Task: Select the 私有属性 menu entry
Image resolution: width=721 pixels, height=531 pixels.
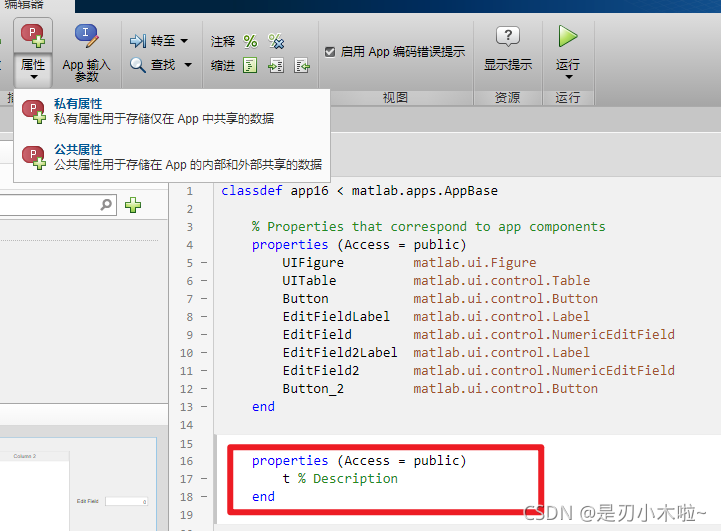Action: pyautogui.click(x=172, y=112)
